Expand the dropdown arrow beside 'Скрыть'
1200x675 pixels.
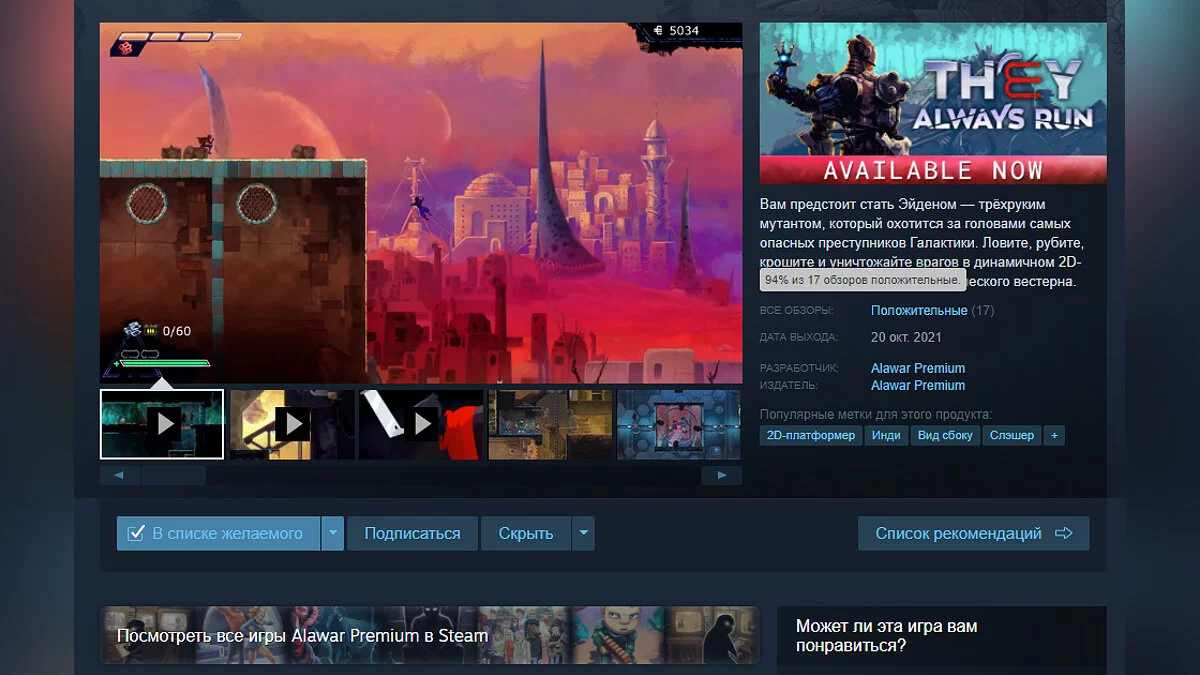(x=583, y=533)
